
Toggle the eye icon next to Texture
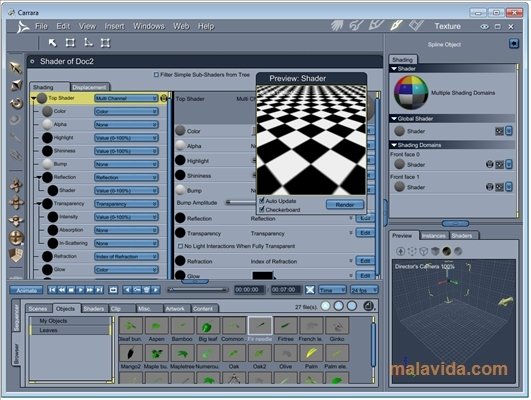pyautogui.click(x=484, y=26)
